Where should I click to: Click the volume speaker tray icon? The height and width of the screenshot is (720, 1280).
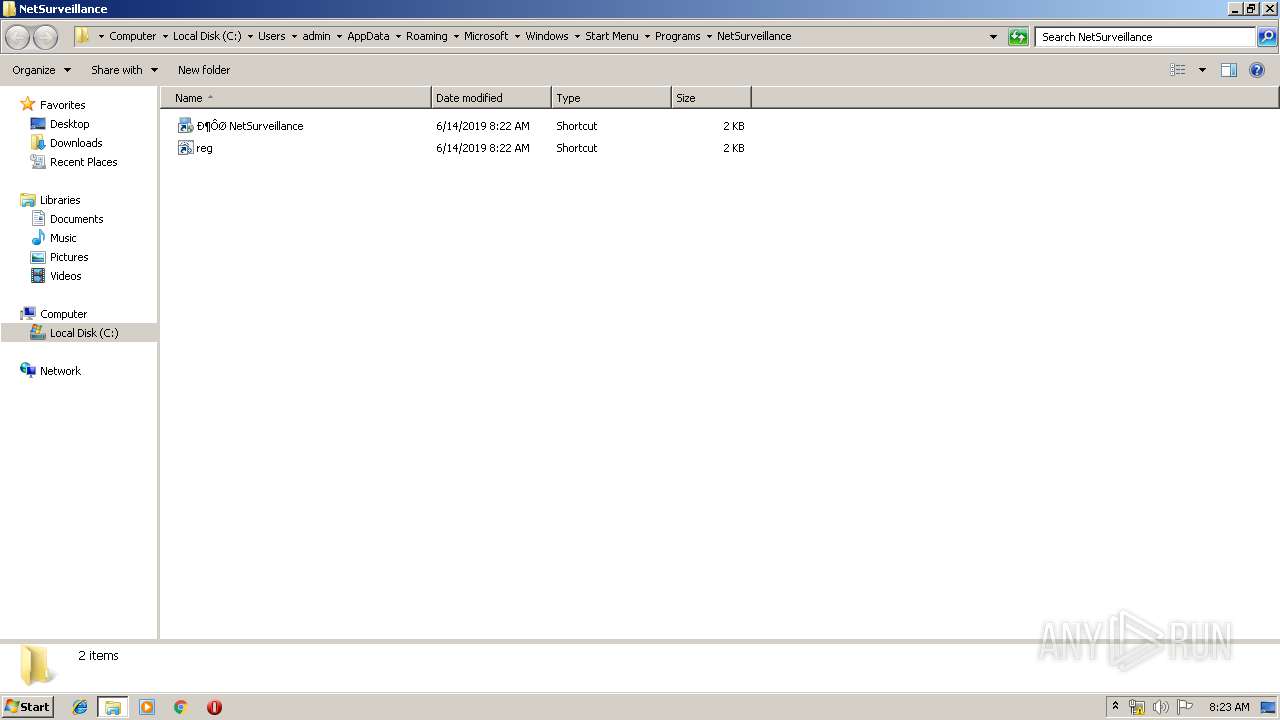(x=1161, y=707)
